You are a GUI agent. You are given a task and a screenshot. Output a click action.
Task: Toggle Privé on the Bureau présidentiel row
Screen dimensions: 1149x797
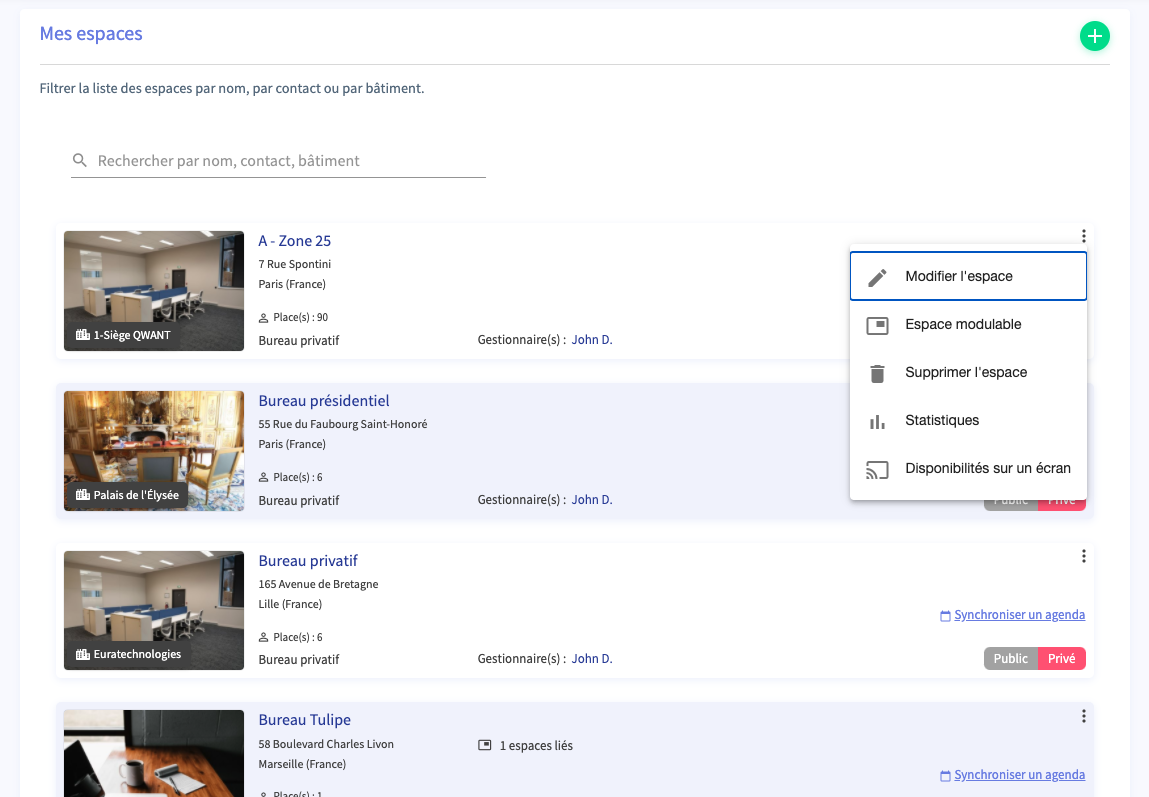tap(1063, 500)
